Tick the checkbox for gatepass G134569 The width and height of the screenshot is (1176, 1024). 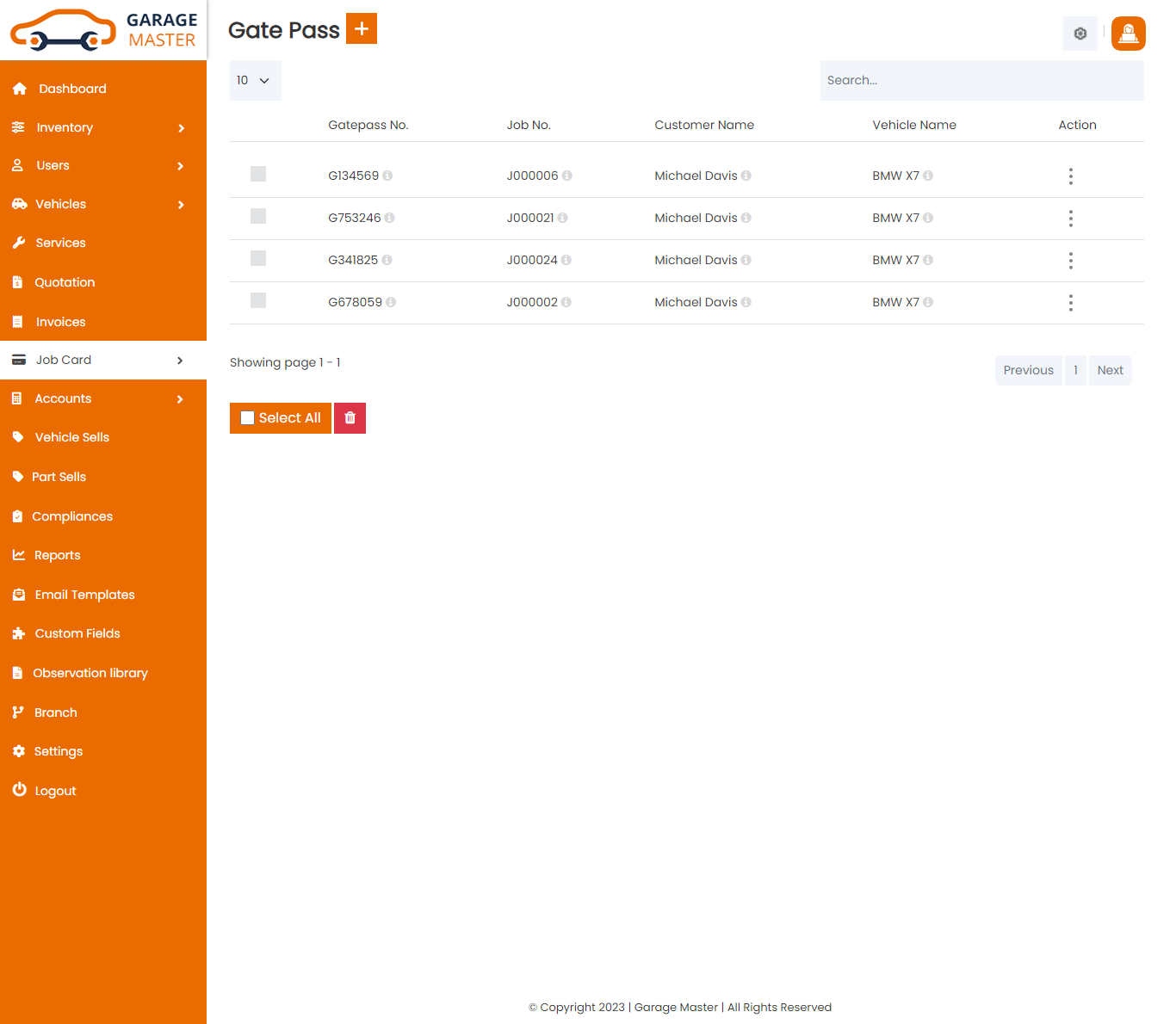(258, 174)
